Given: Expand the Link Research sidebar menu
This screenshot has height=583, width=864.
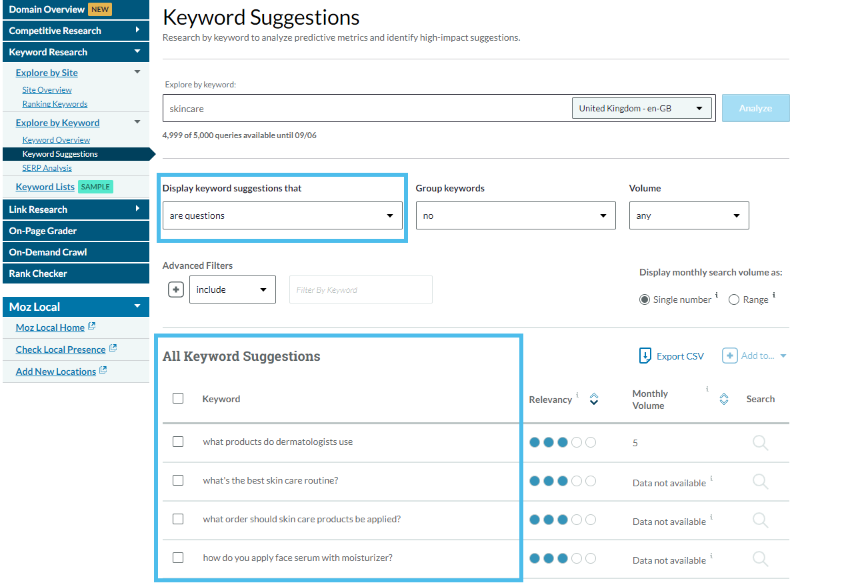Looking at the screenshot, I should pos(76,210).
